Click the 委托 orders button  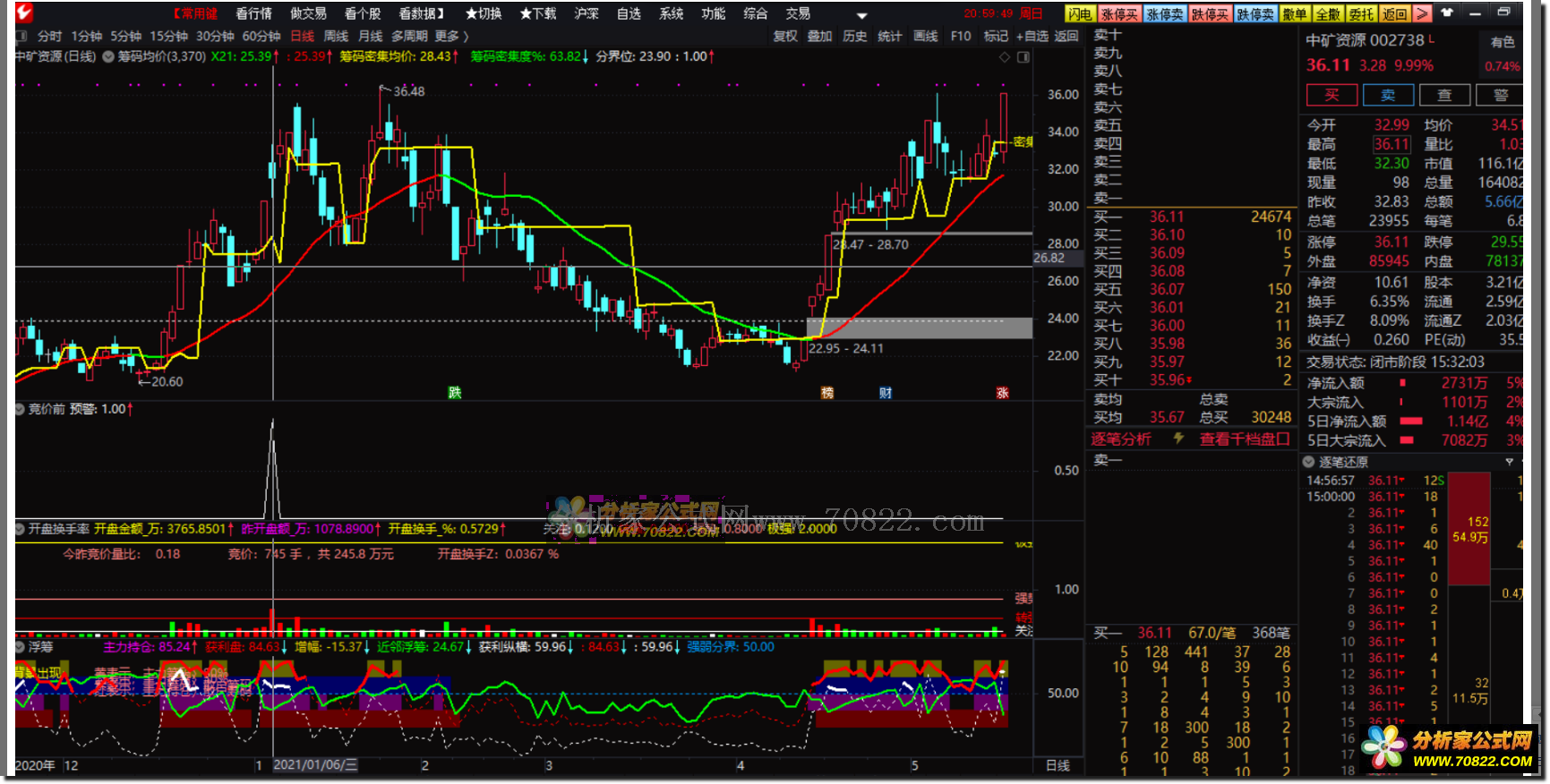coord(1361,14)
